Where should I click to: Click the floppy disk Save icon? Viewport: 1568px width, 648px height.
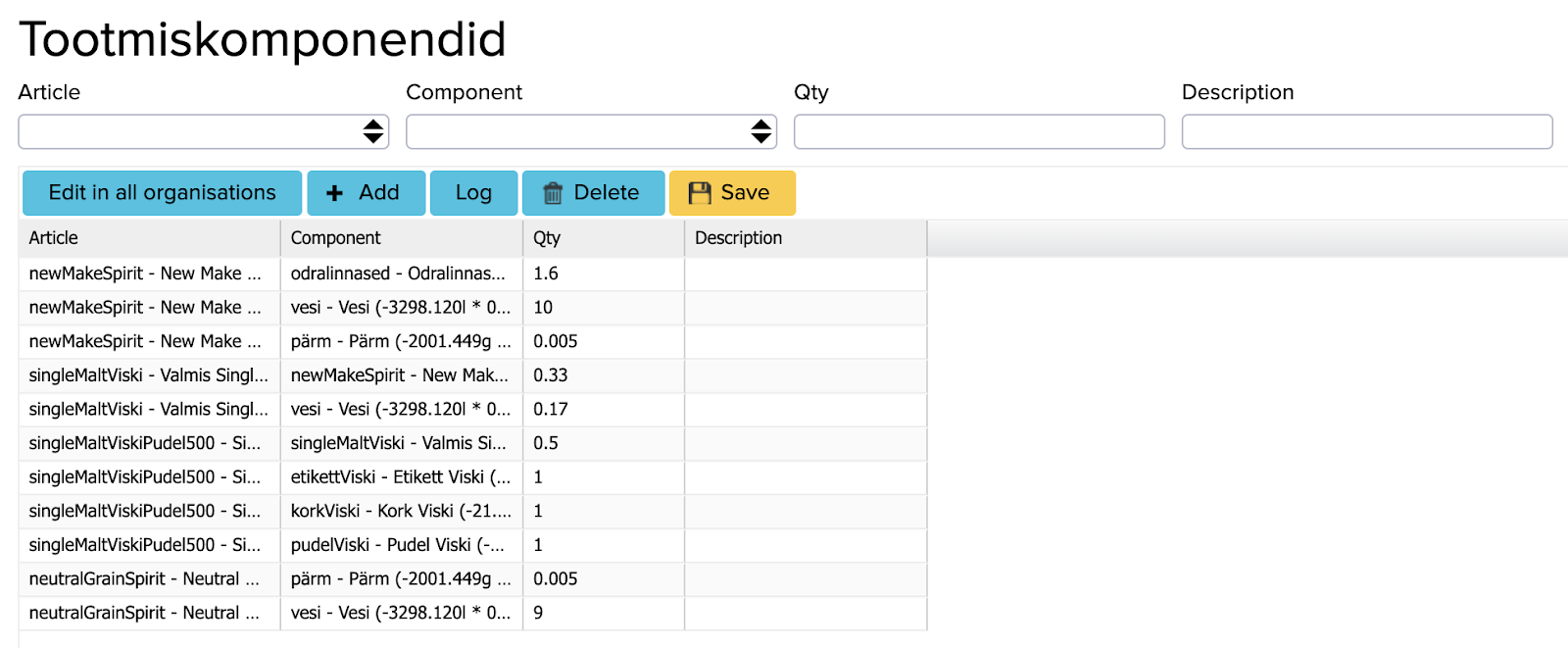coord(699,193)
